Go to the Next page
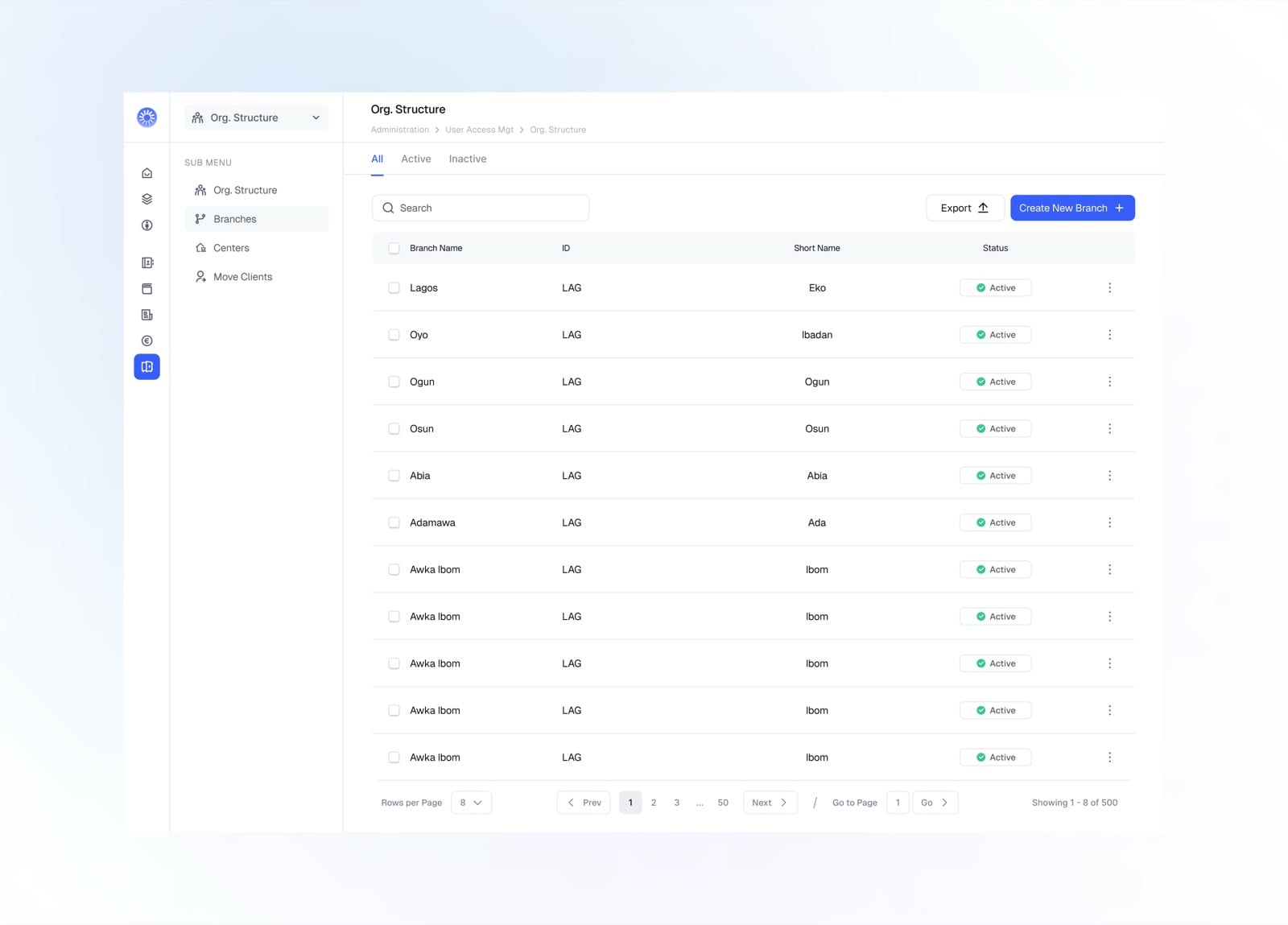This screenshot has height=925, width=1288. (770, 803)
